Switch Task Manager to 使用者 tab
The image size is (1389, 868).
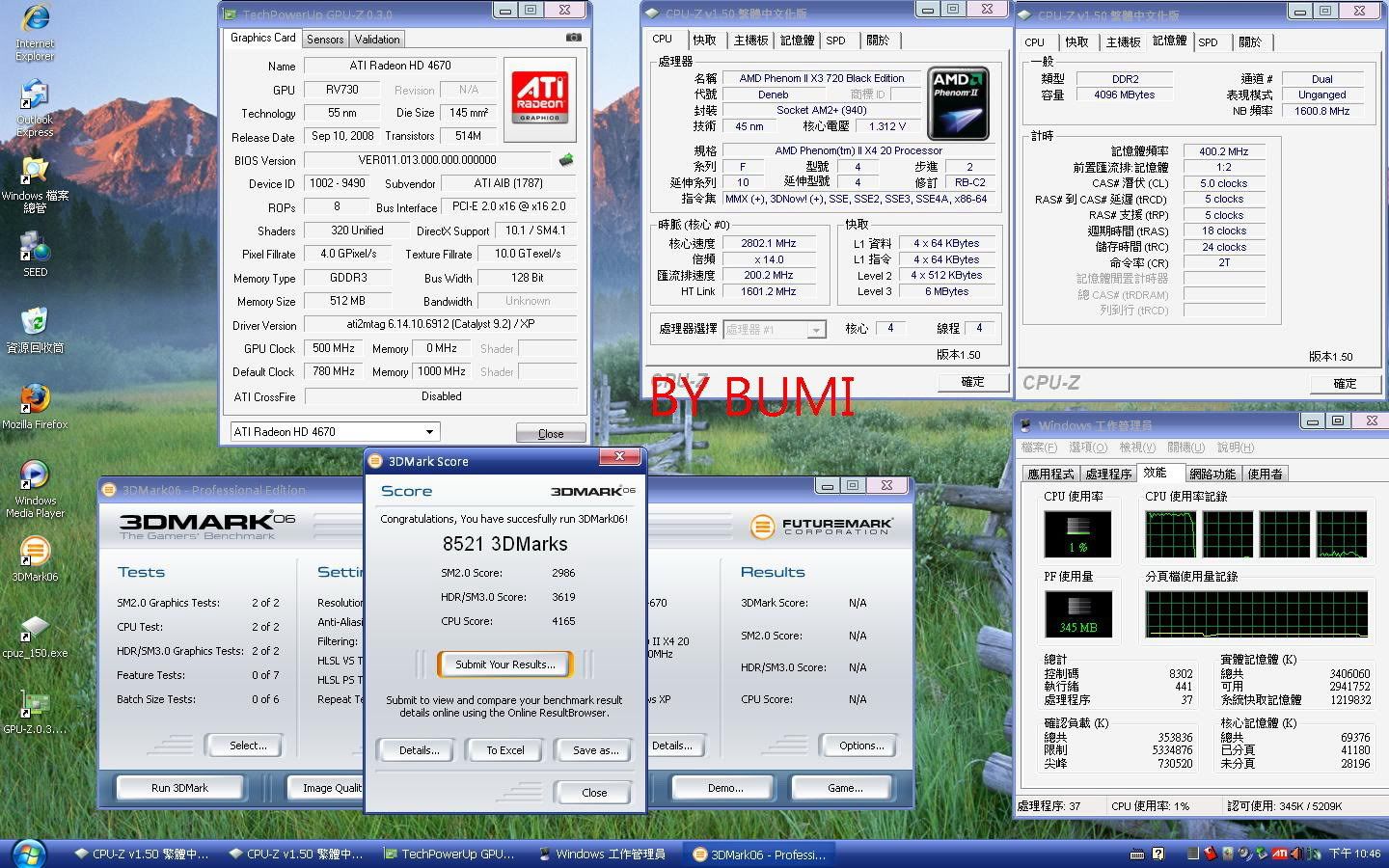click(x=1265, y=474)
